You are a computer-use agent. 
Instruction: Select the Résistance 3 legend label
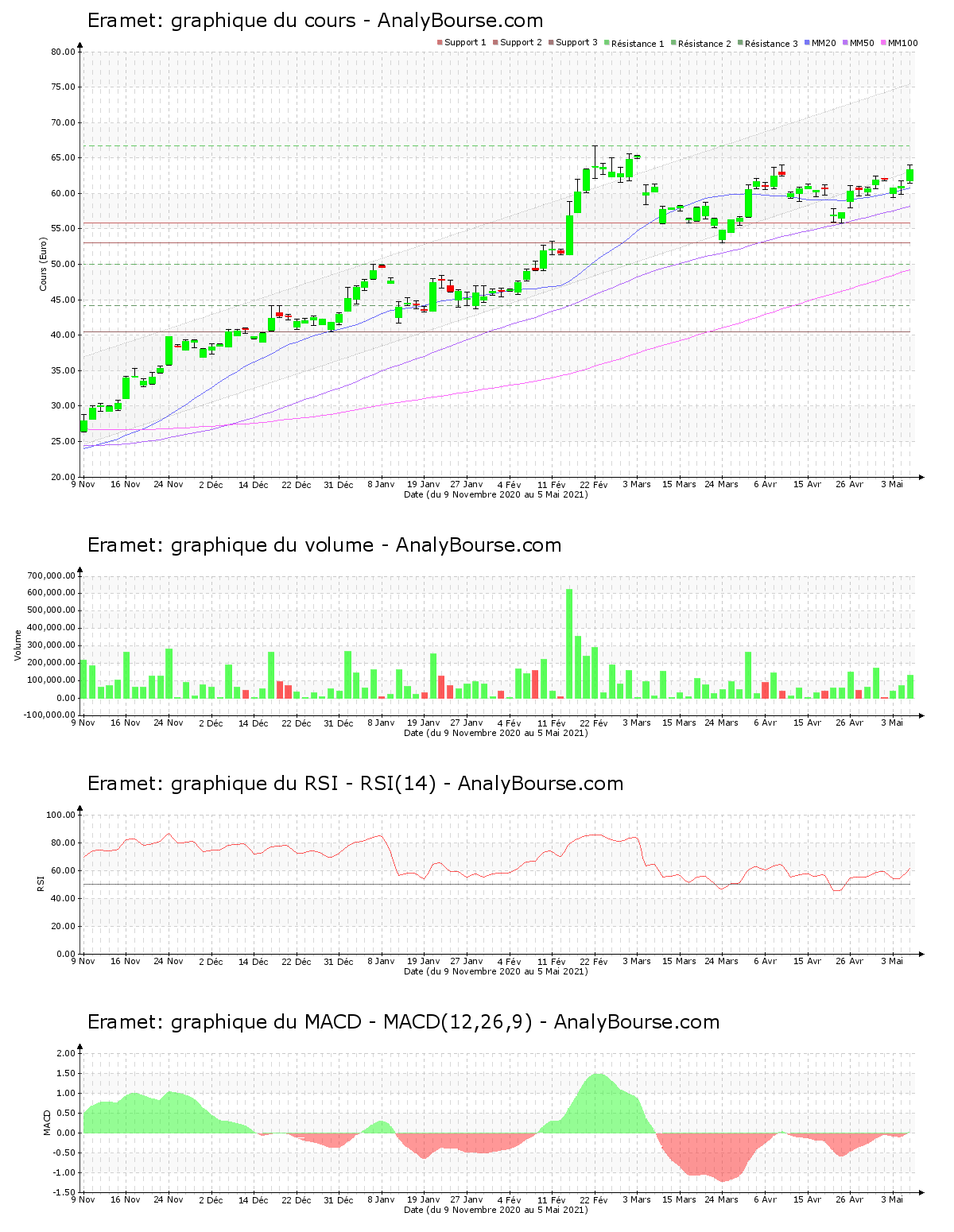pyautogui.click(x=771, y=44)
